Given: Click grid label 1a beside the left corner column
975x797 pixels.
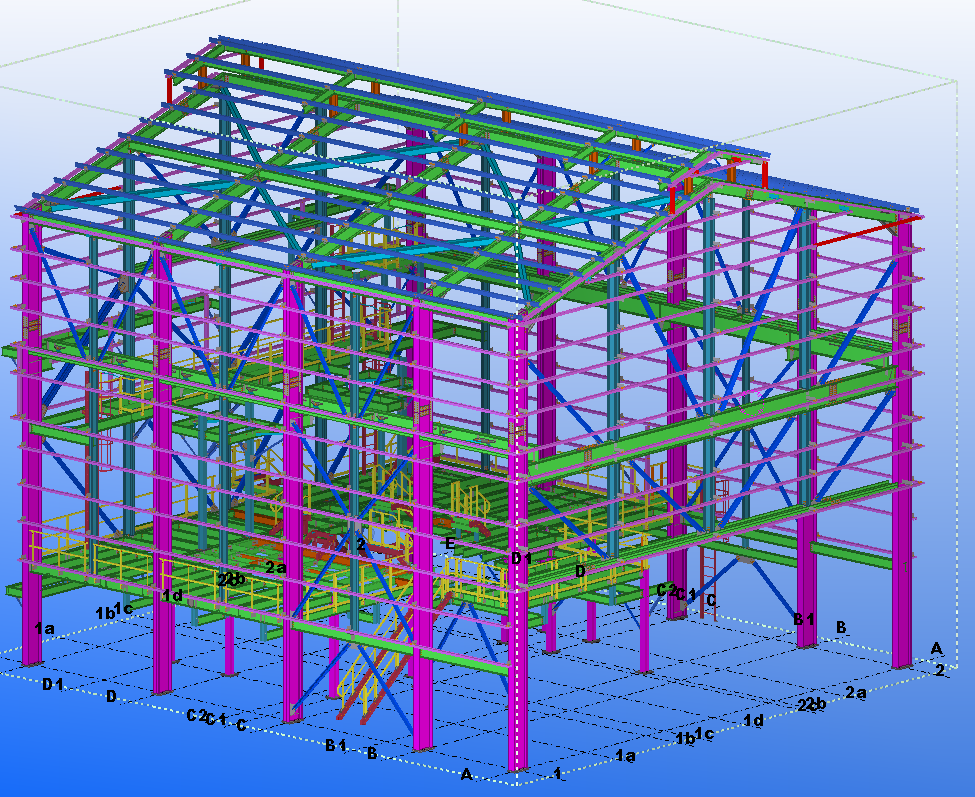Looking at the screenshot, I should tap(44, 628).
